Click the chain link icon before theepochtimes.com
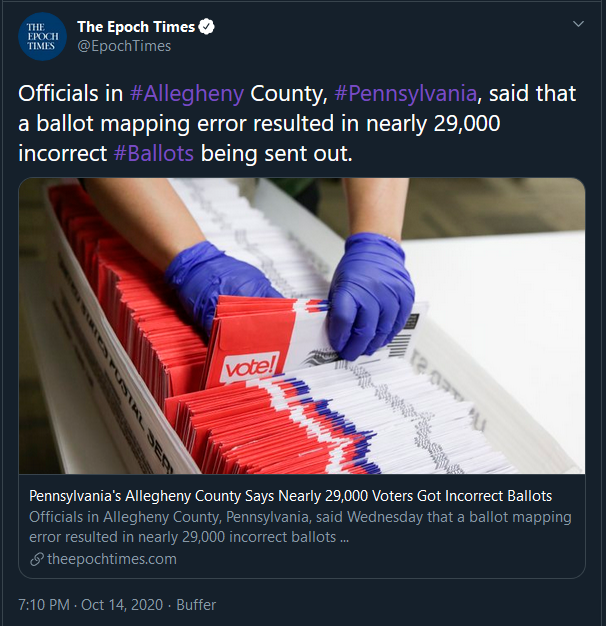 click(x=36, y=559)
